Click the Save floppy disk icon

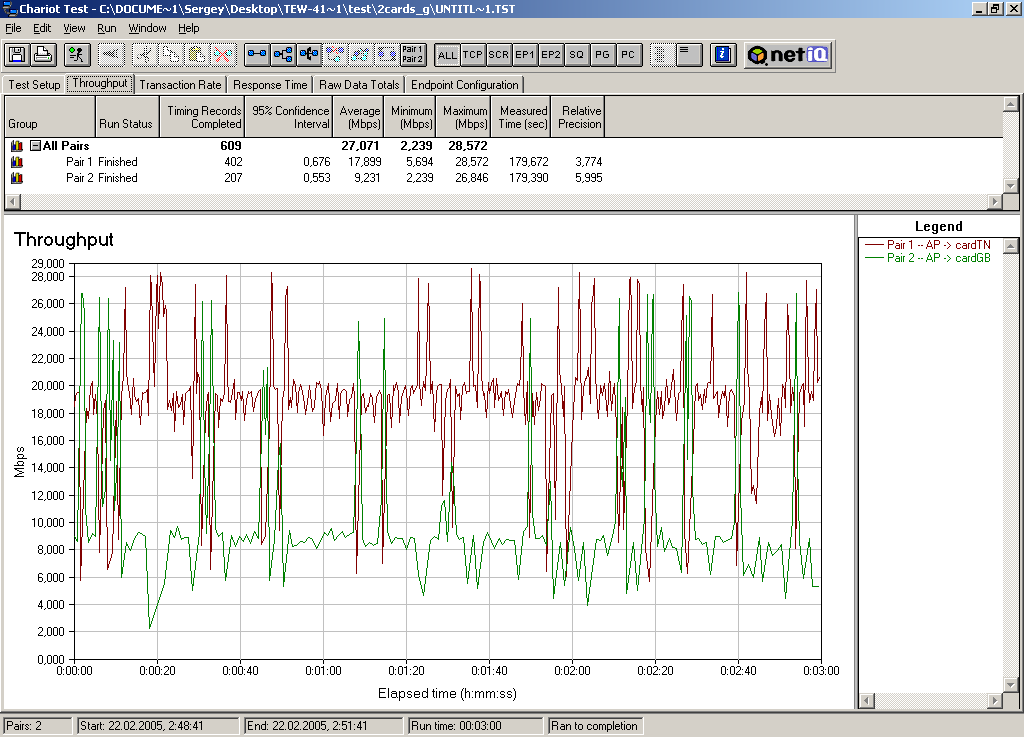[x=17, y=54]
